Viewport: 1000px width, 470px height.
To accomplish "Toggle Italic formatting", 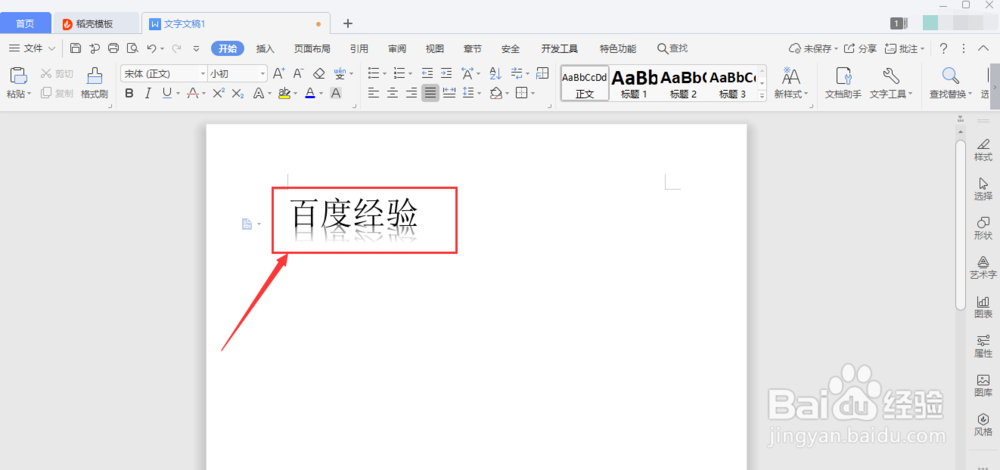I will (148, 93).
